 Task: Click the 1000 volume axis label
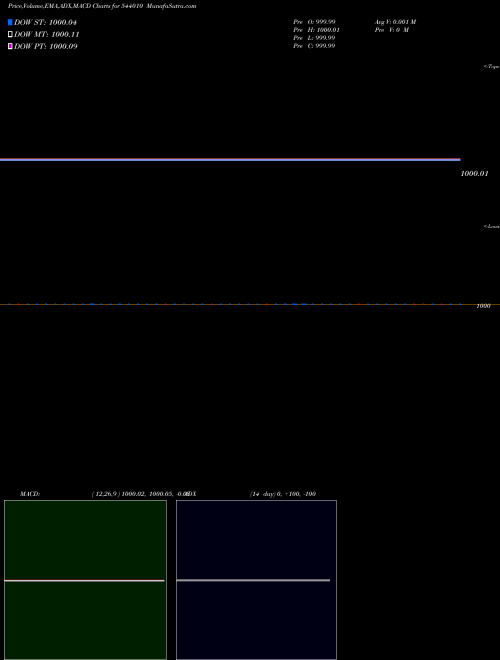point(483,306)
